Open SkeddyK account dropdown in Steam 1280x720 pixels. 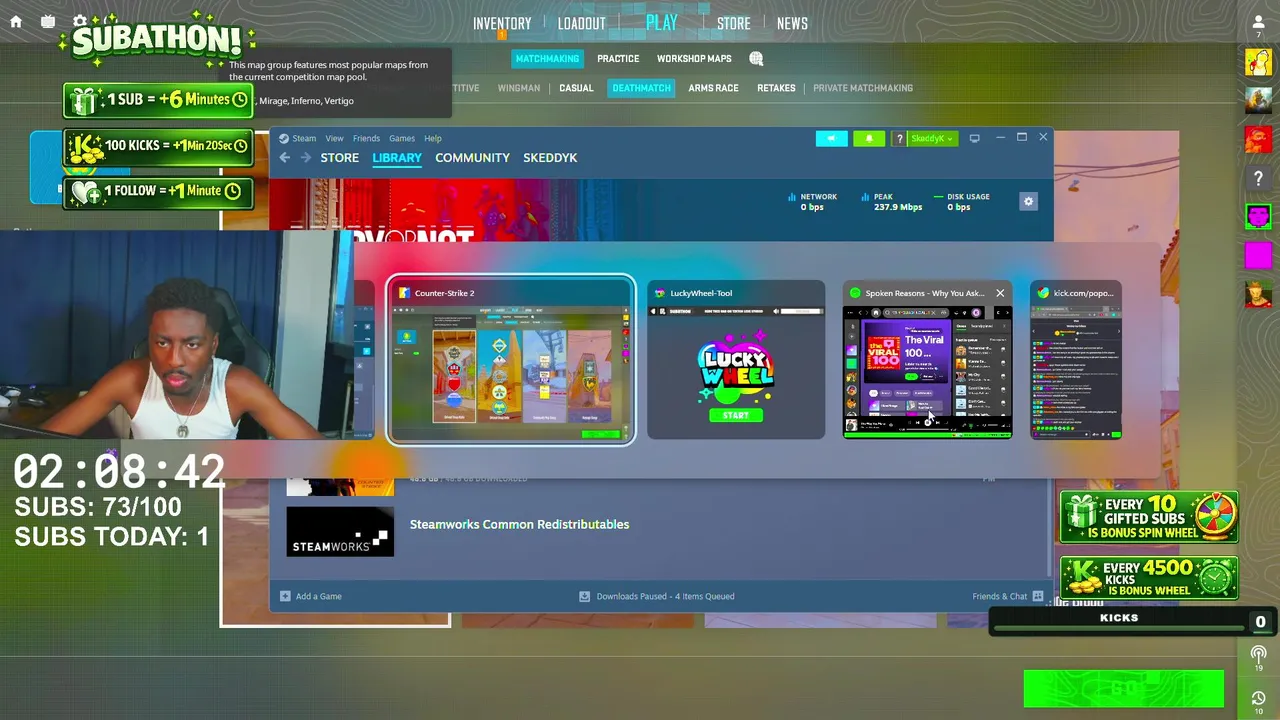pyautogui.click(x=932, y=138)
